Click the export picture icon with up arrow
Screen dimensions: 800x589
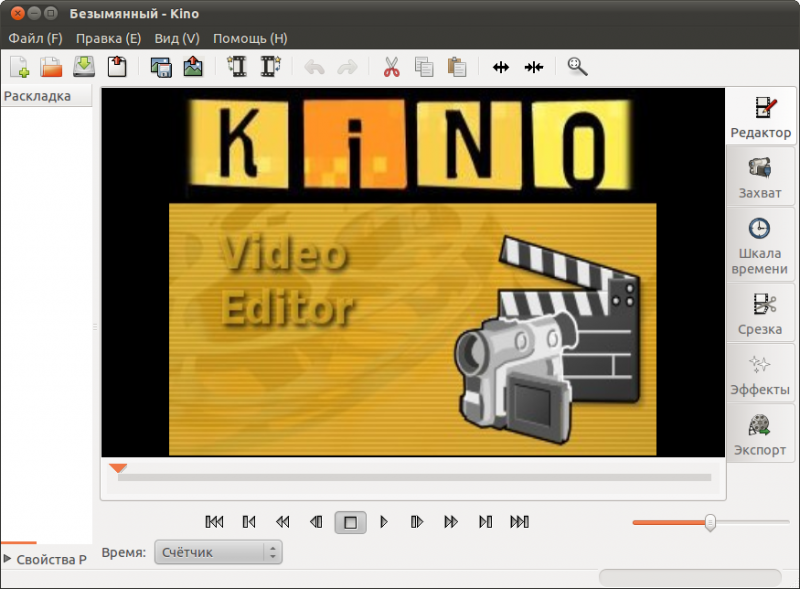[193, 67]
